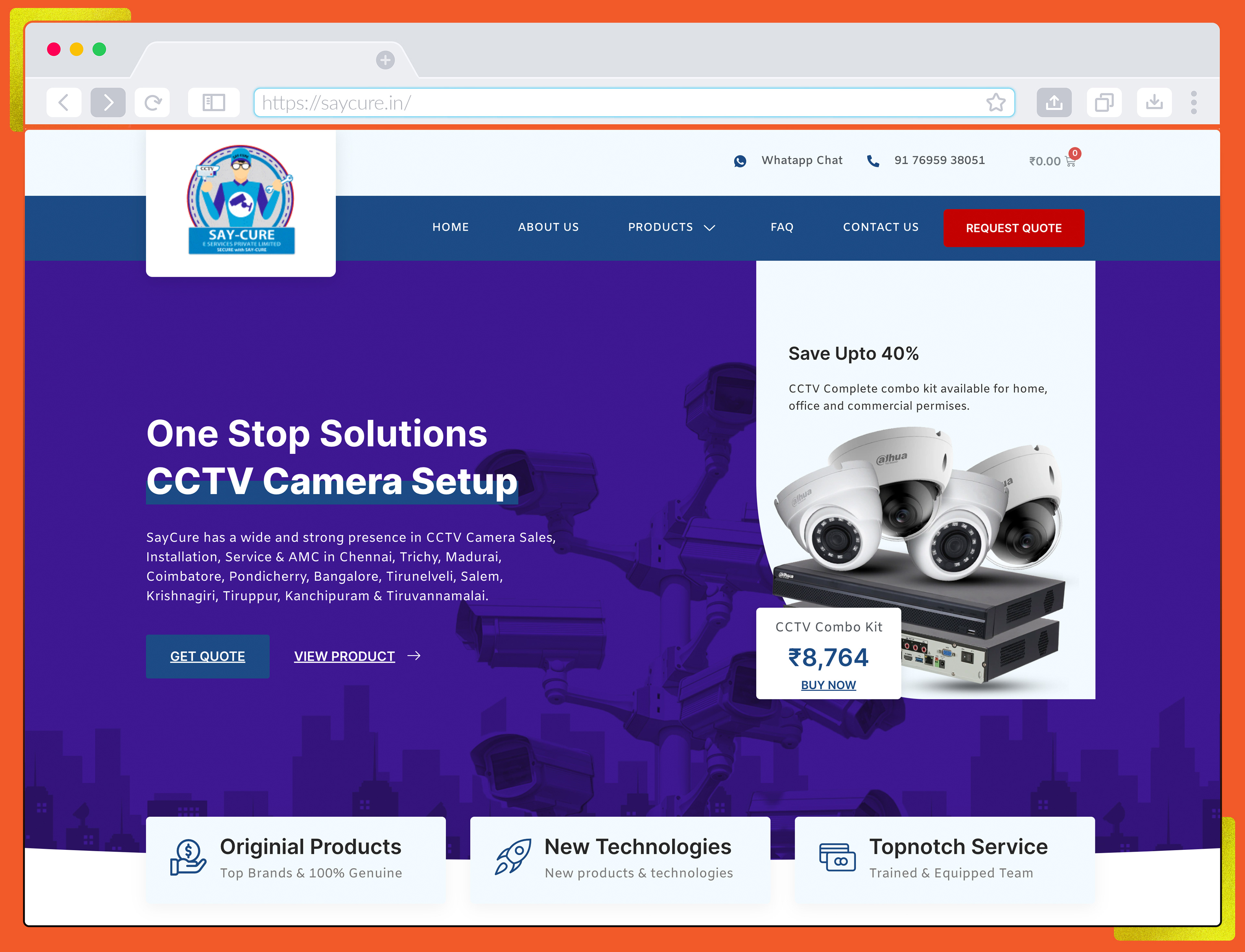Open the duplicate tabs icon

(x=1103, y=102)
